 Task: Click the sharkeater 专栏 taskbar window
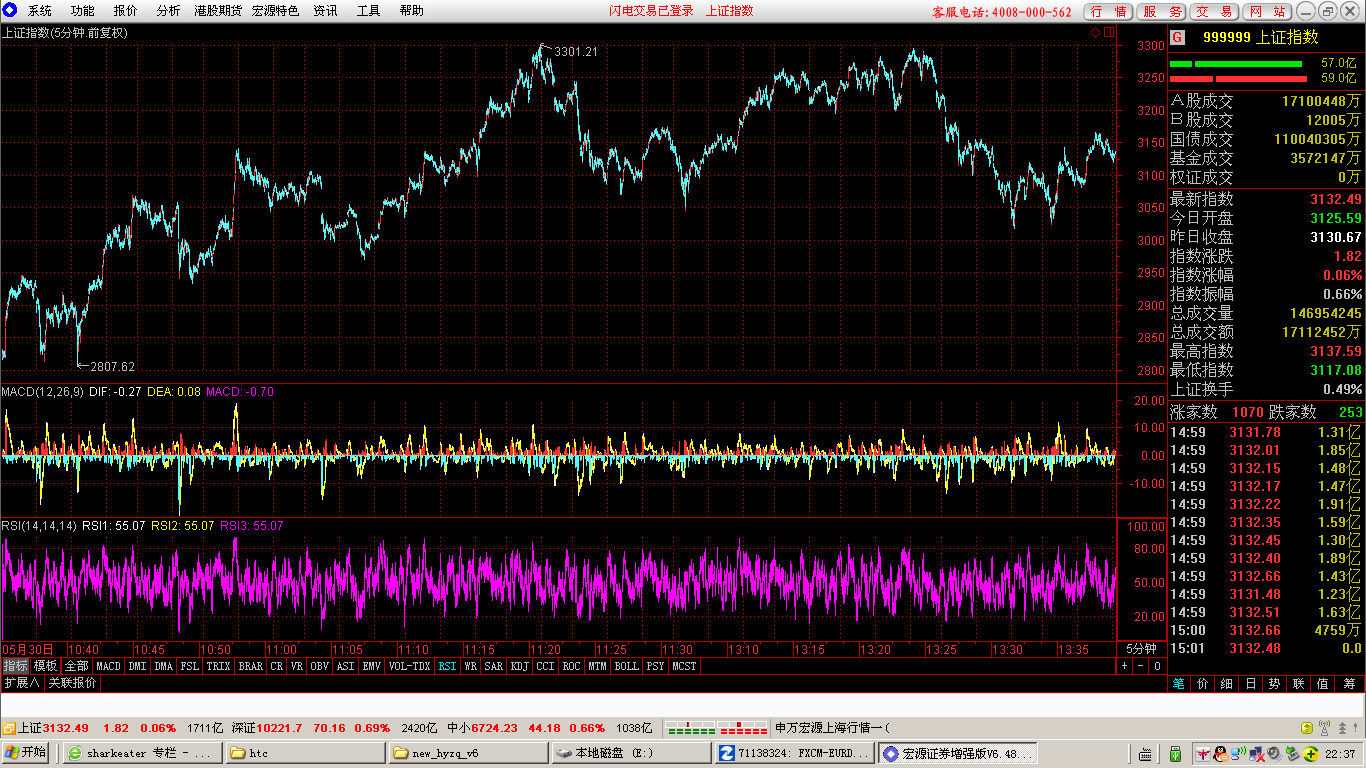click(143, 753)
